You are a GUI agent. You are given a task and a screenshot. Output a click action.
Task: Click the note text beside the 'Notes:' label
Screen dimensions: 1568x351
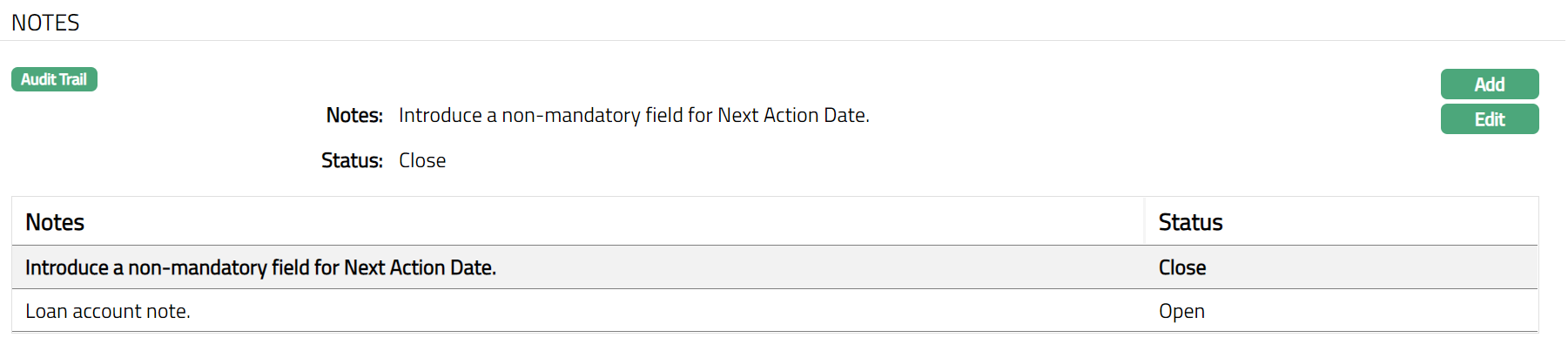point(634,115)
